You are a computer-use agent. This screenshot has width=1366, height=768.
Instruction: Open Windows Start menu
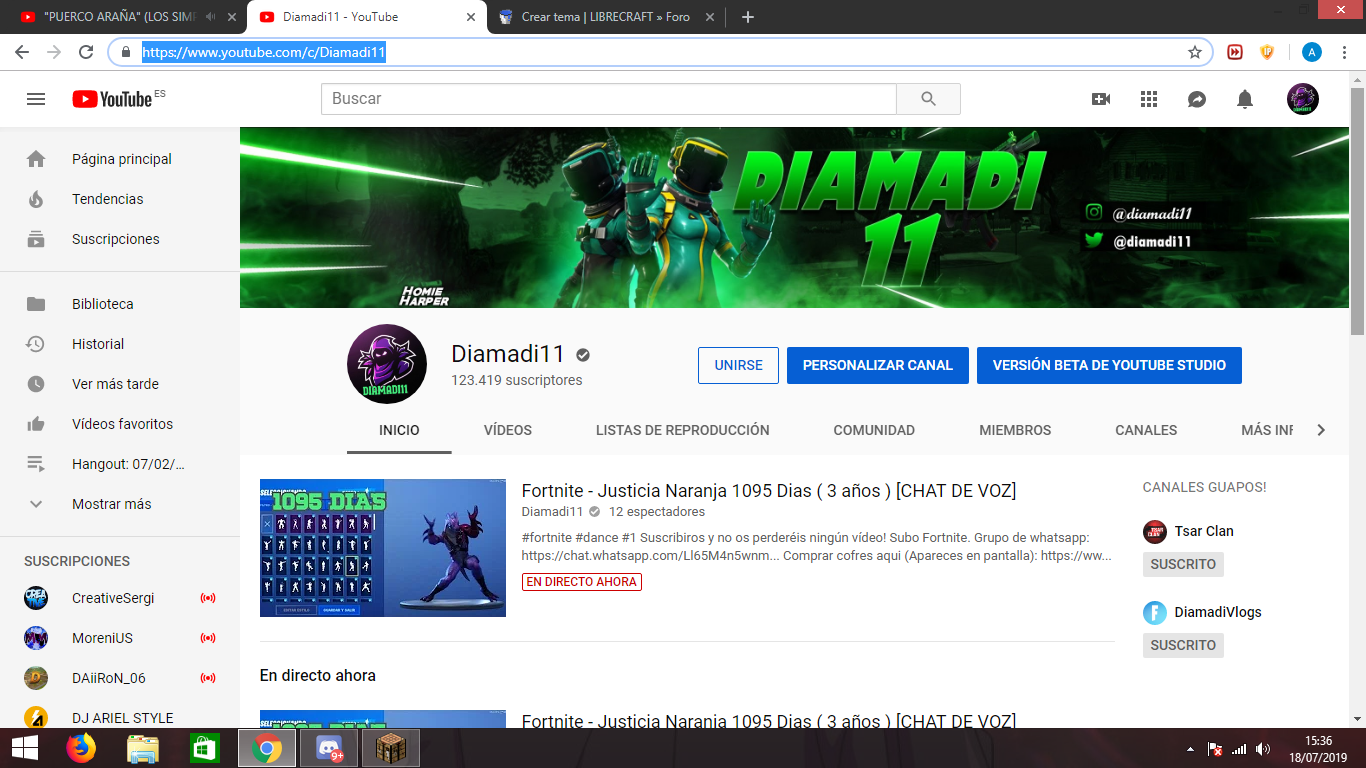coord(24,748)
